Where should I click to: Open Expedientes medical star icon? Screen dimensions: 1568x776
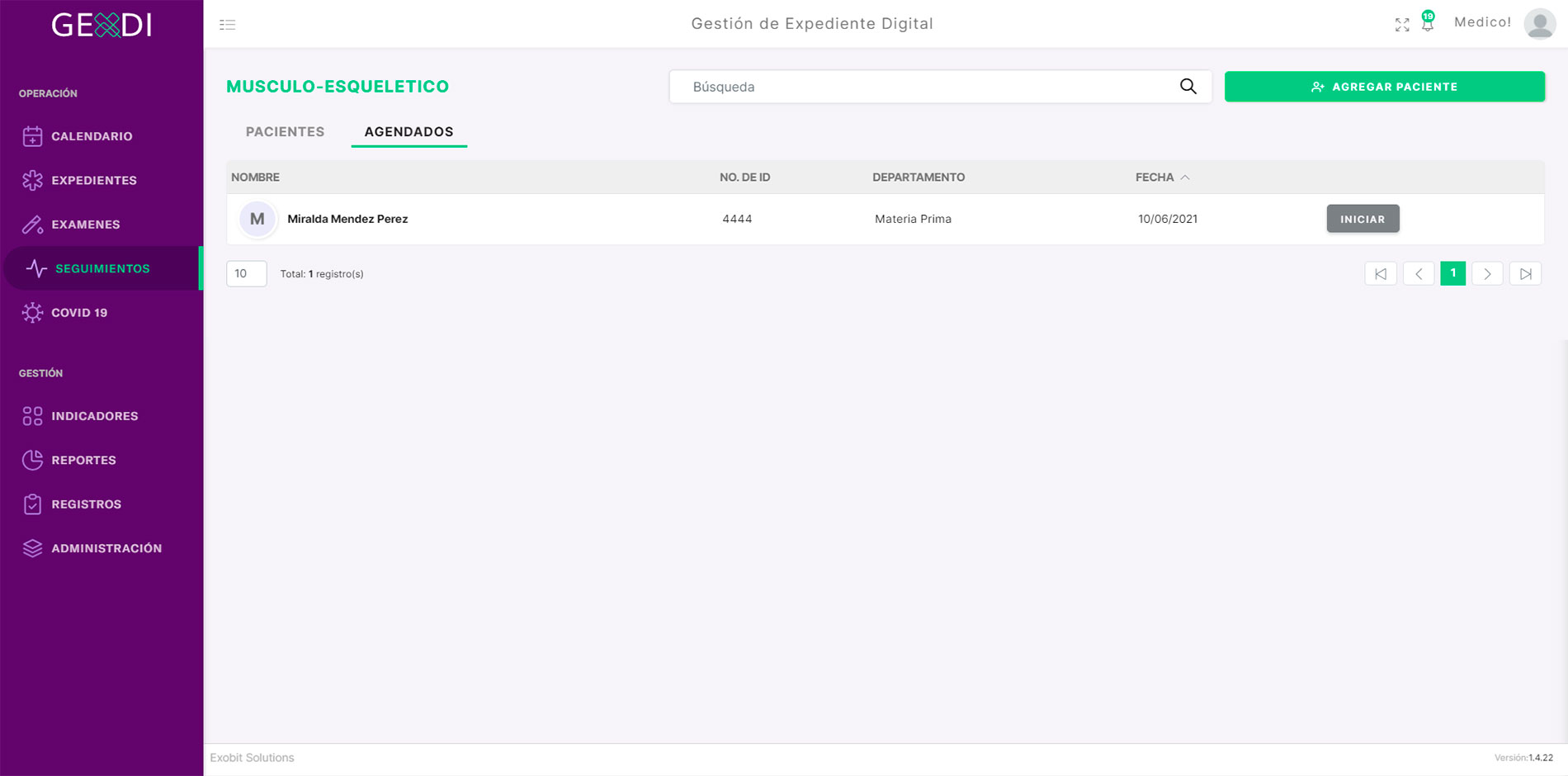click(x=32, y=180)
